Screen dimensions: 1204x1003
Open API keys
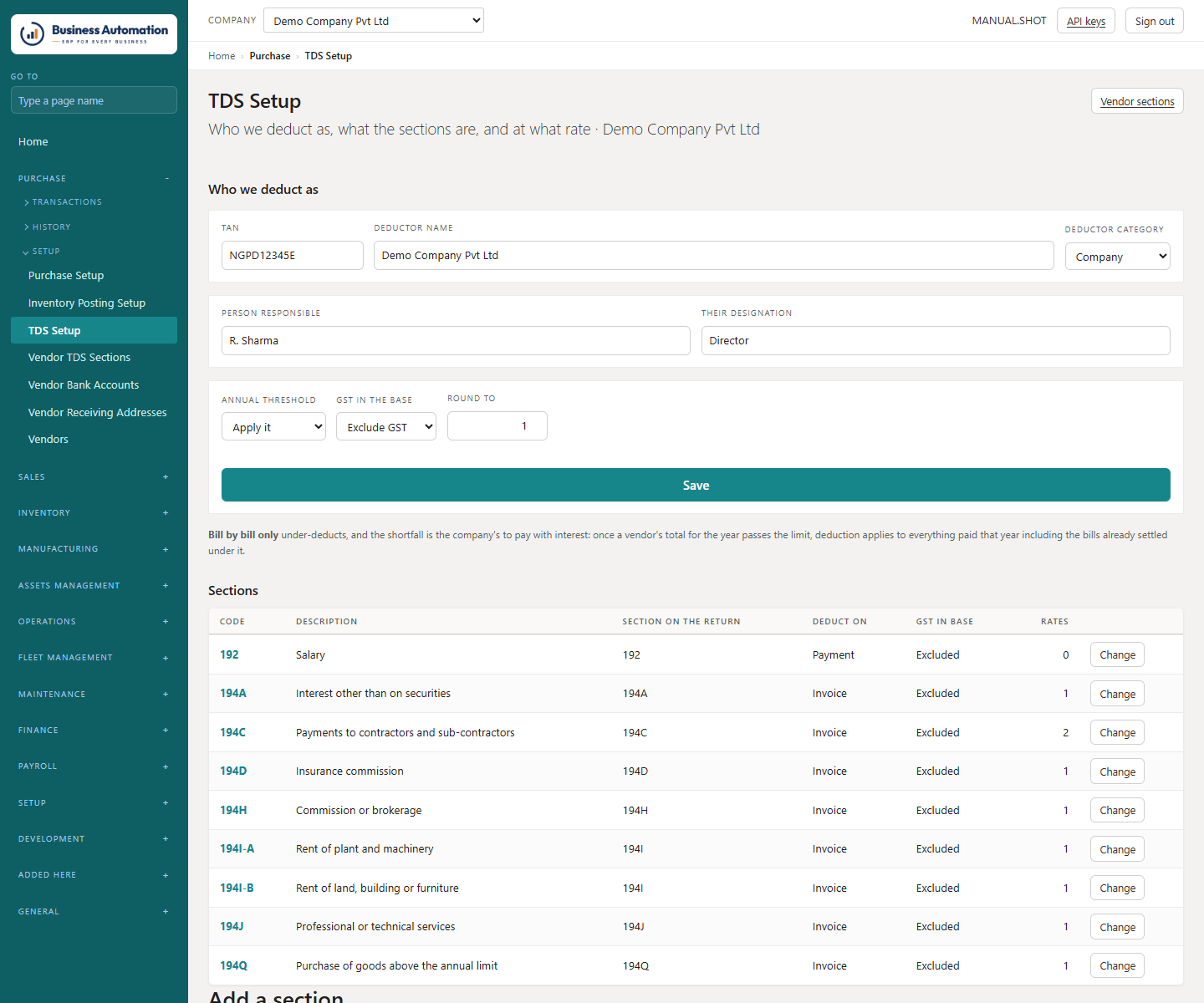[1086, 21]
